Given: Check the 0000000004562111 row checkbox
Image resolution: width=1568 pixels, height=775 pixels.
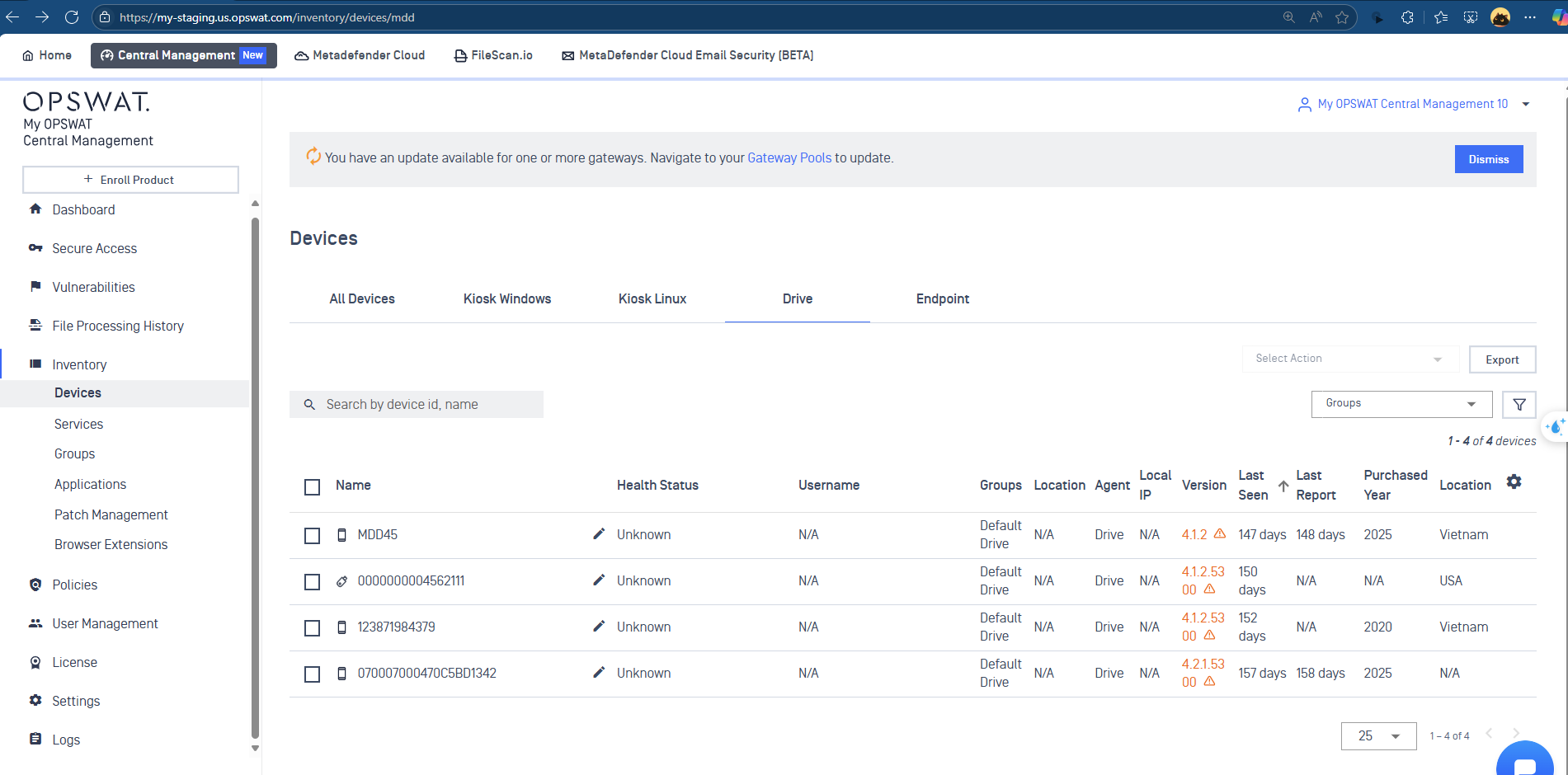Looking at the screenshot, I should (x=312, y=582).
